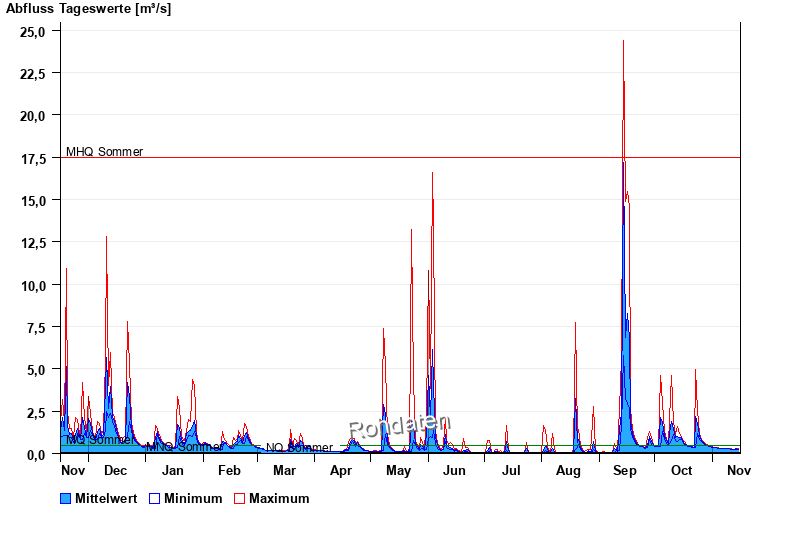The image size is (800, 550).
Task: Click the MHQ Sommer reference line label
Action: [104, 152]
